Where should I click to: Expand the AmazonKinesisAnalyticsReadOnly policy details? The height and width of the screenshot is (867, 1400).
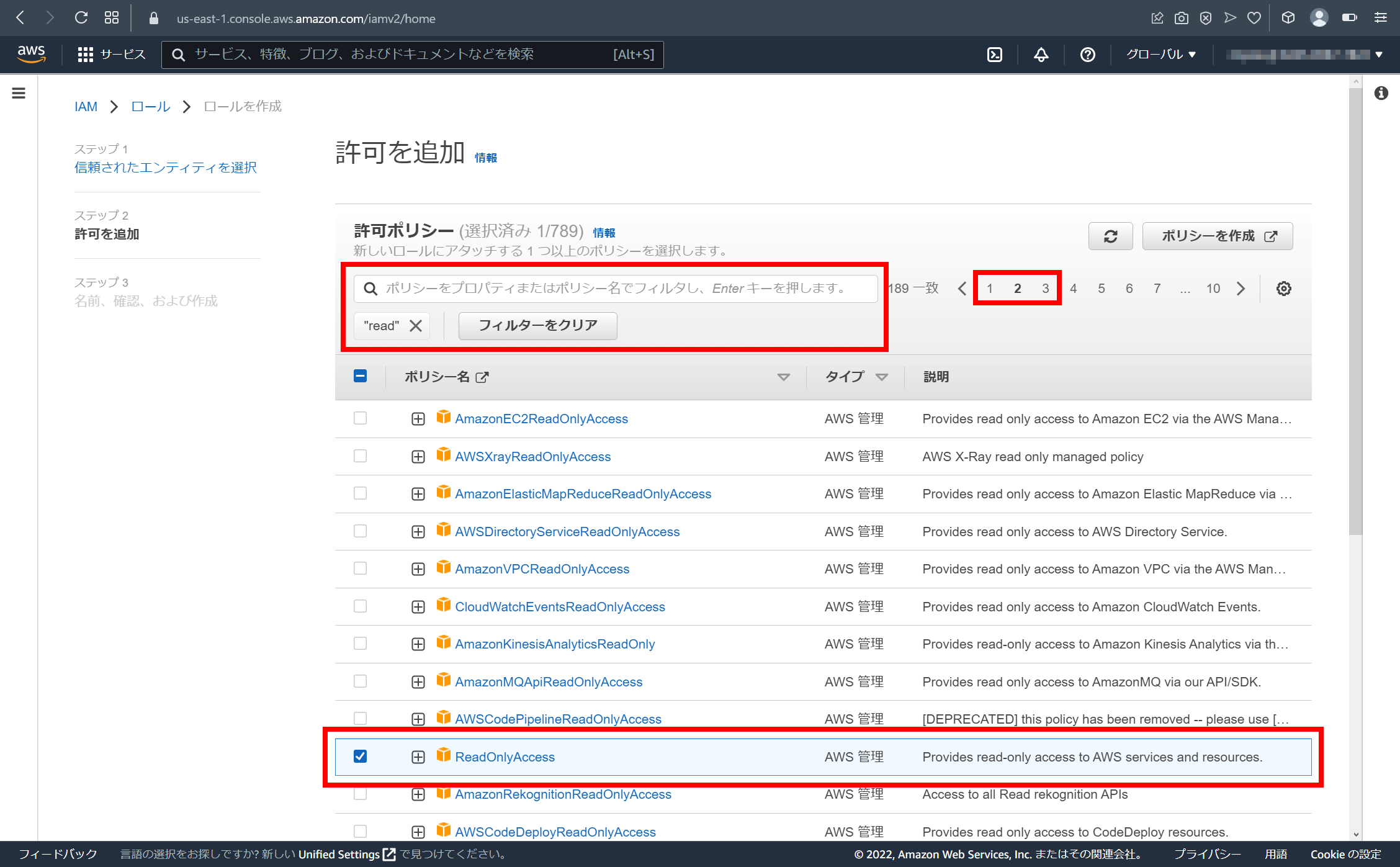[418, 644]
